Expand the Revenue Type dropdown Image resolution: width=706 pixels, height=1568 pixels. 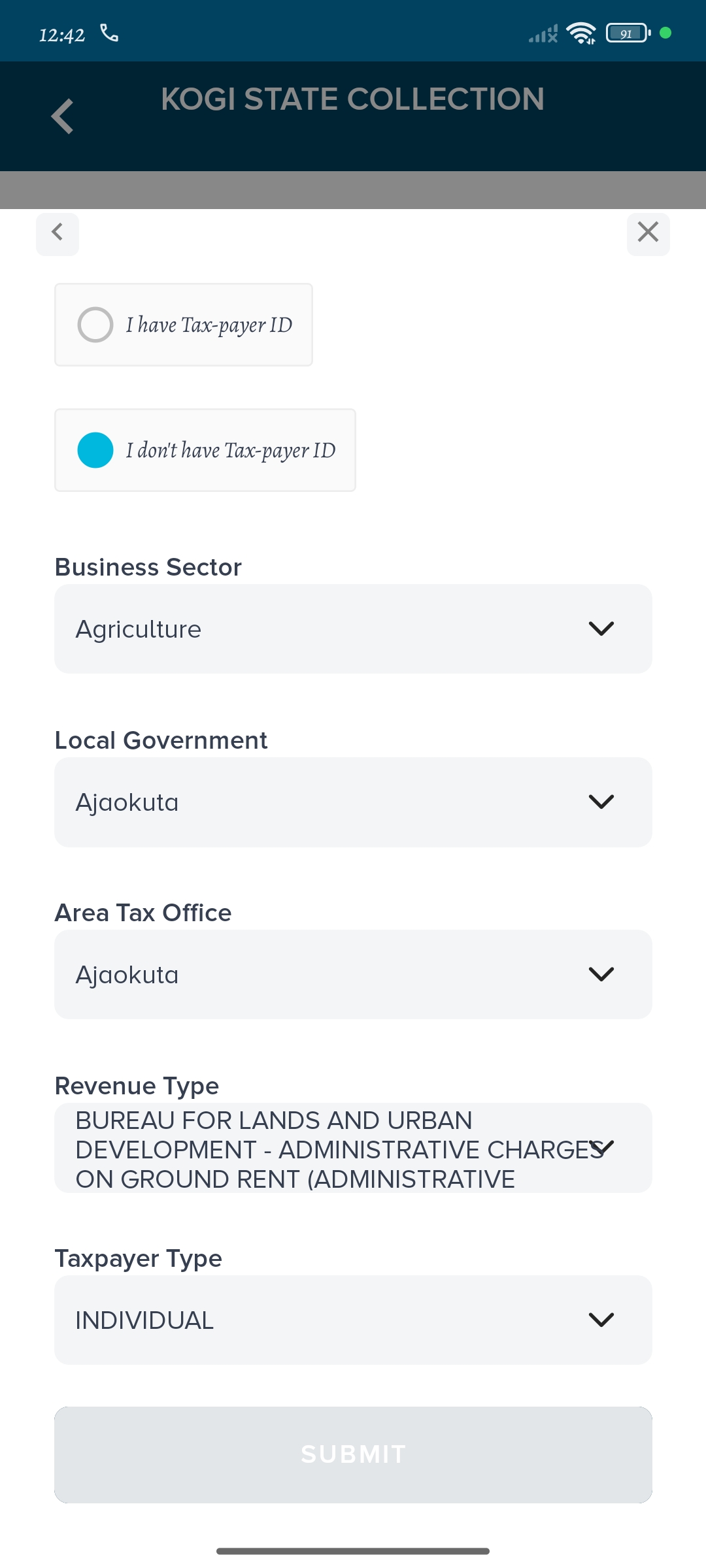pyautogui.click(x=353, y=1148)
